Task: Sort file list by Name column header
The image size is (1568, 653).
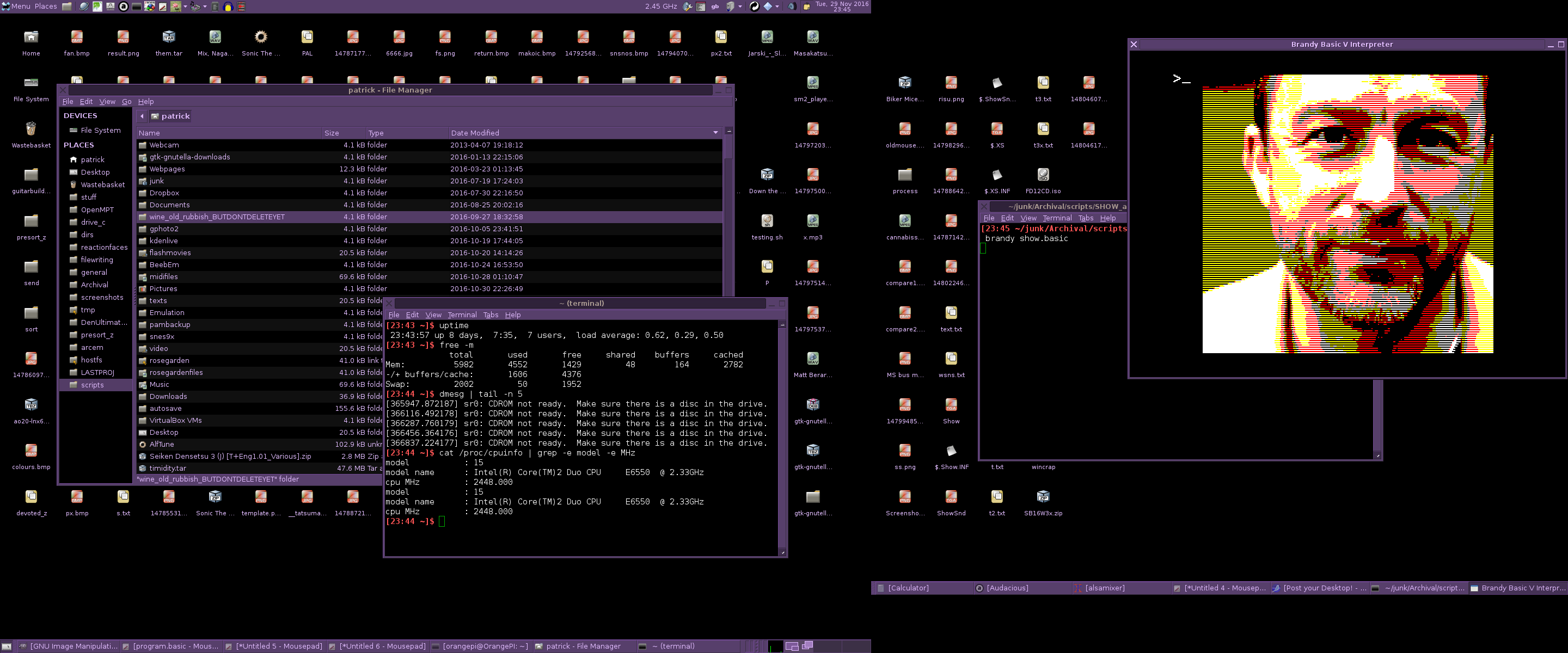Action: [229, 133]
